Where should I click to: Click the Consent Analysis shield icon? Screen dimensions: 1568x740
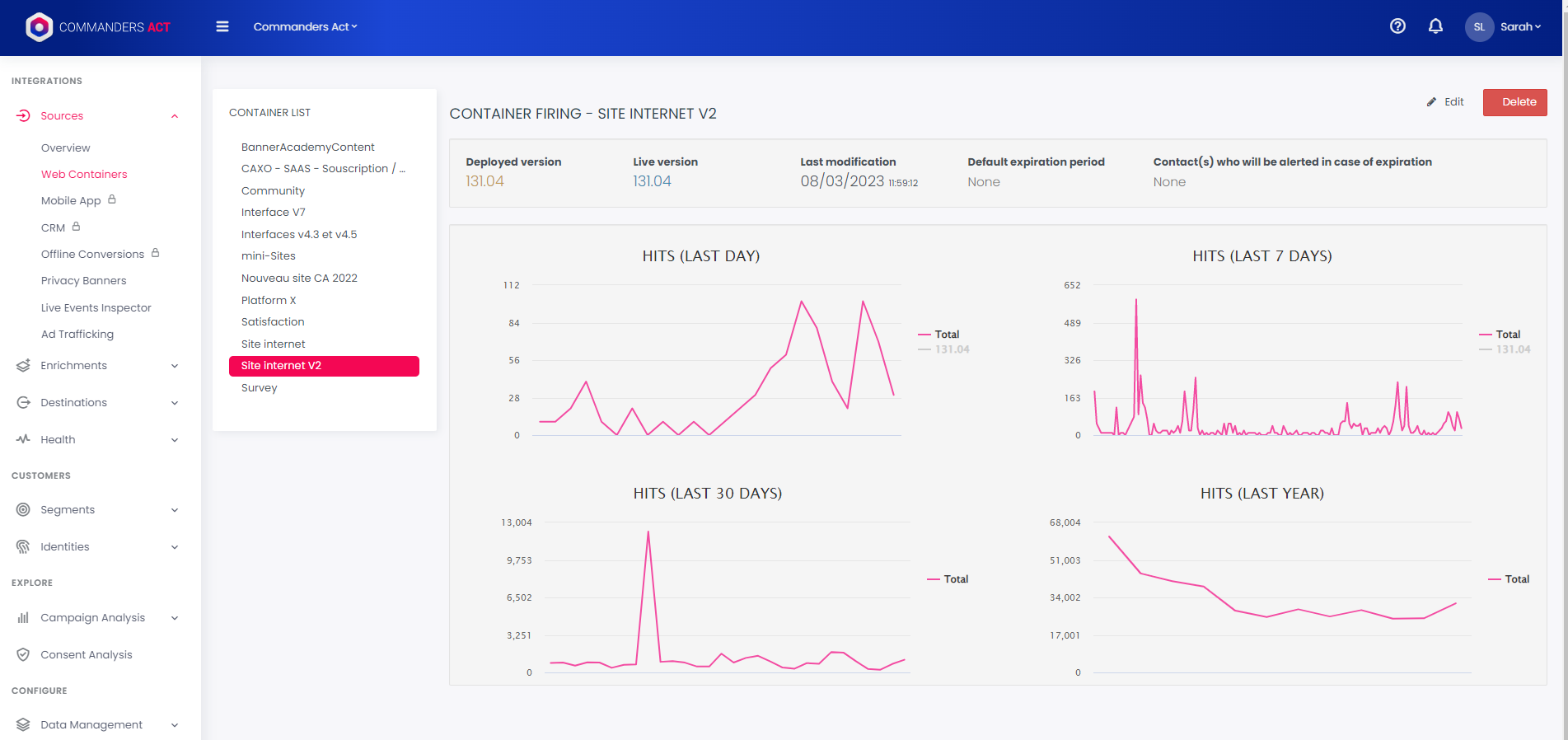pos(23,654)
